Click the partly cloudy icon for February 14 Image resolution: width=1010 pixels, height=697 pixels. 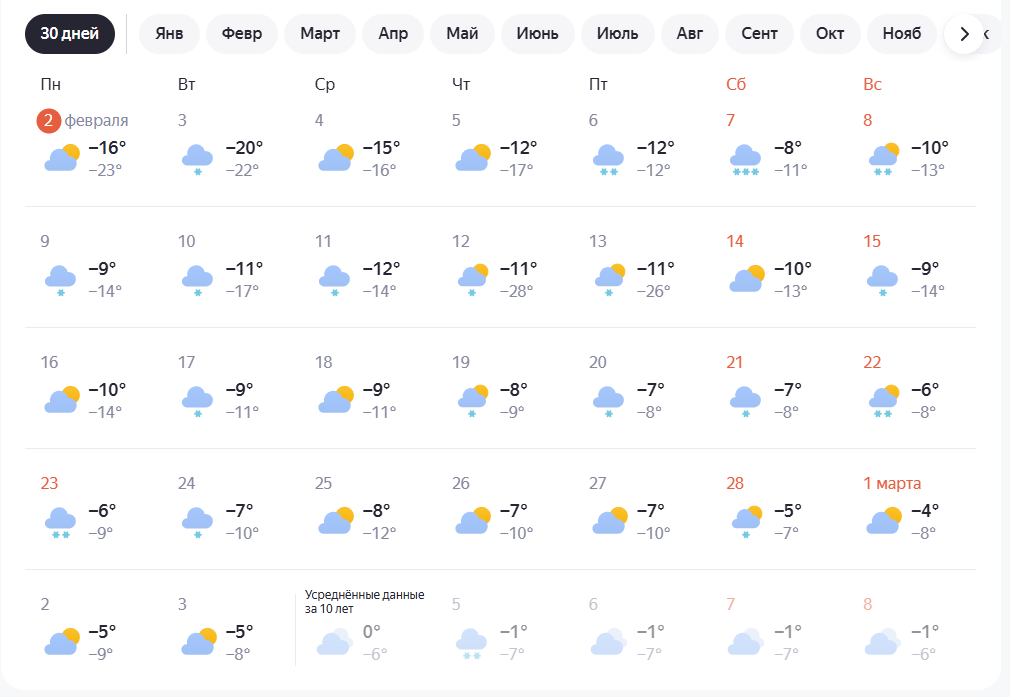[x=747, y=279]
